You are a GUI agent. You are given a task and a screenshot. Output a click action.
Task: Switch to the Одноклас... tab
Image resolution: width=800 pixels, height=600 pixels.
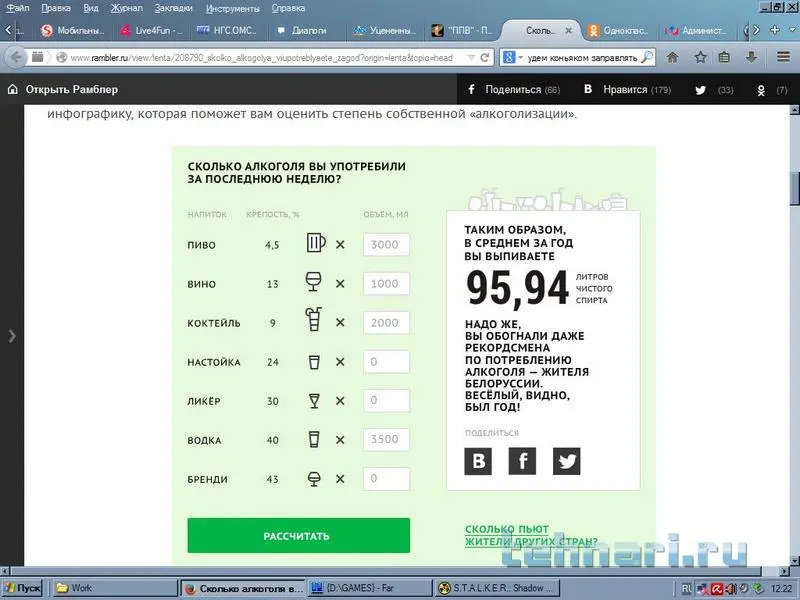(619, 31)
